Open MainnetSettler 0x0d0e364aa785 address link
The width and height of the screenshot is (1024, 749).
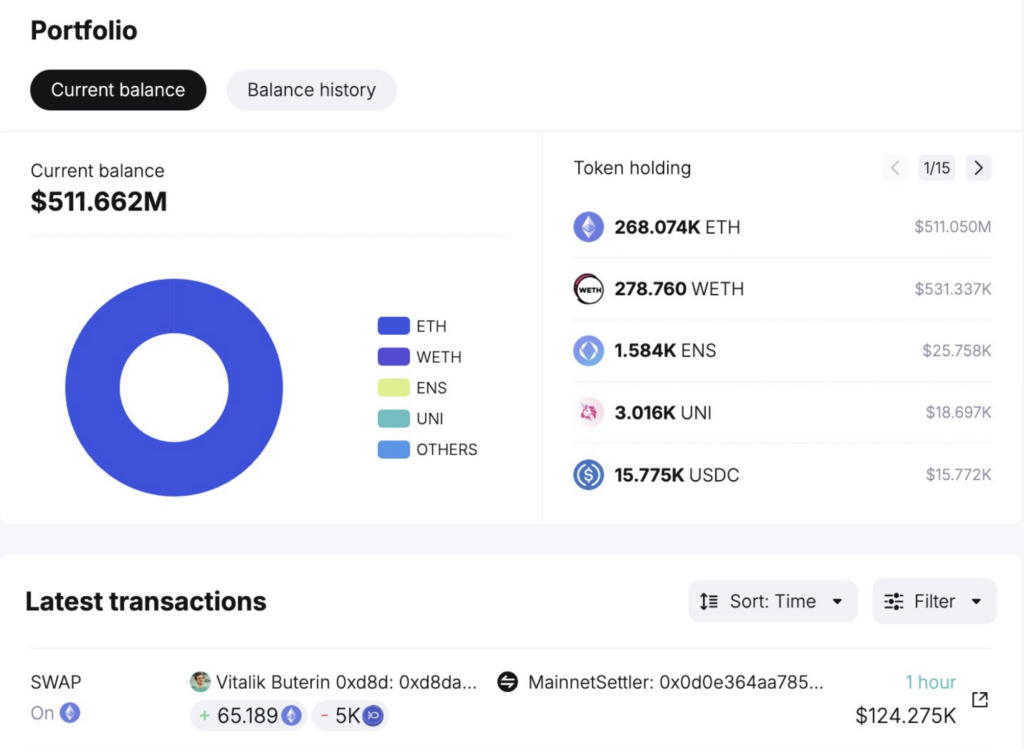point(675,682)
